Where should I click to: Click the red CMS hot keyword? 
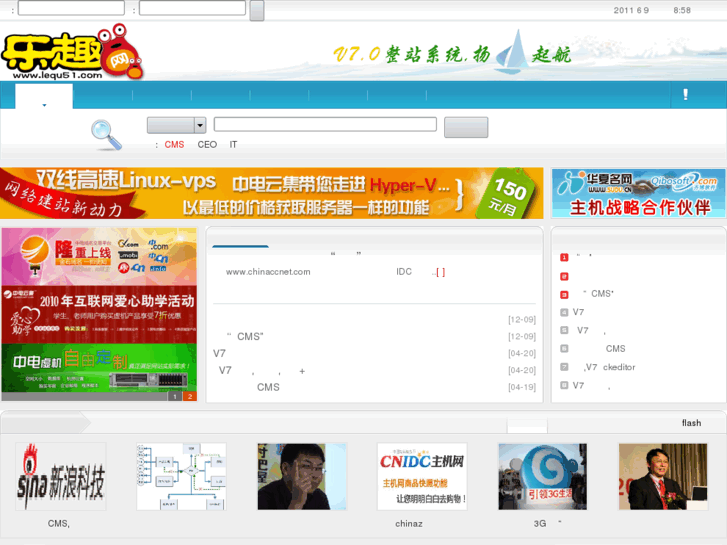pyautogui.click(x=174, y=145)
